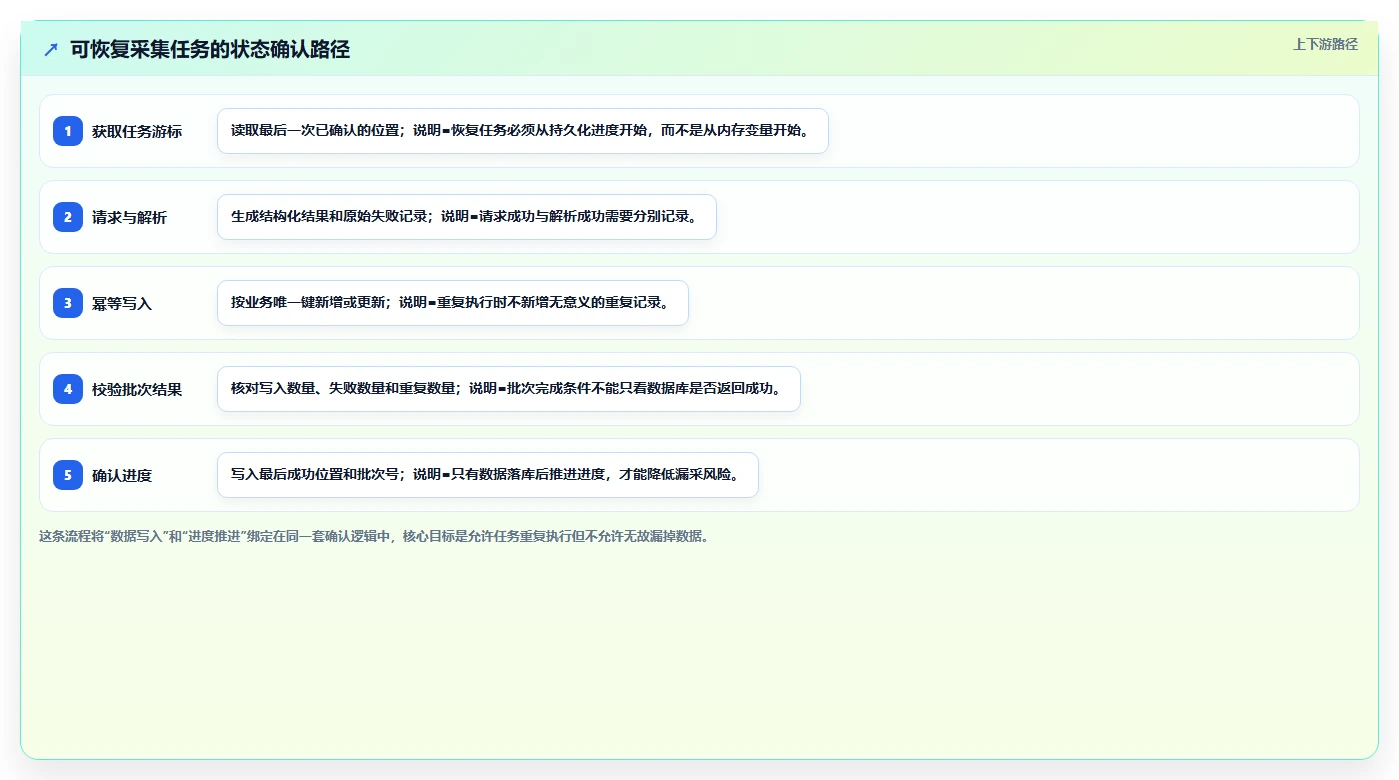The image size is (1399, 780).
Task: Click the description box starting 核对写入数量
Action: [x=509, y=389]
